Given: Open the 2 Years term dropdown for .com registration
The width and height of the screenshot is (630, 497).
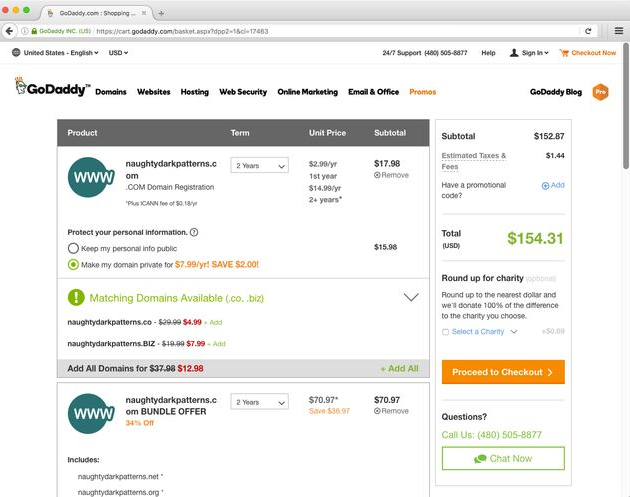Looking at the screenshot, I should (259, 166).
